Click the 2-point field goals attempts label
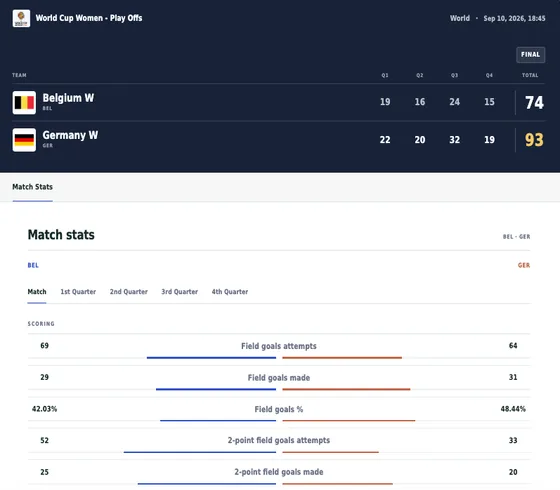This screenshot has width=560, height=490. [x=279, y=440]
